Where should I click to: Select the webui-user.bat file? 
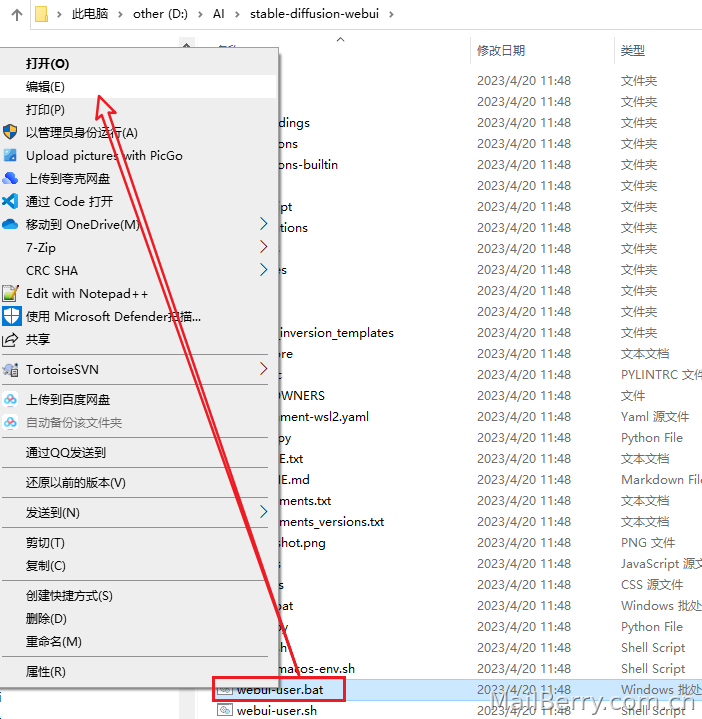[x=280, y=690]
